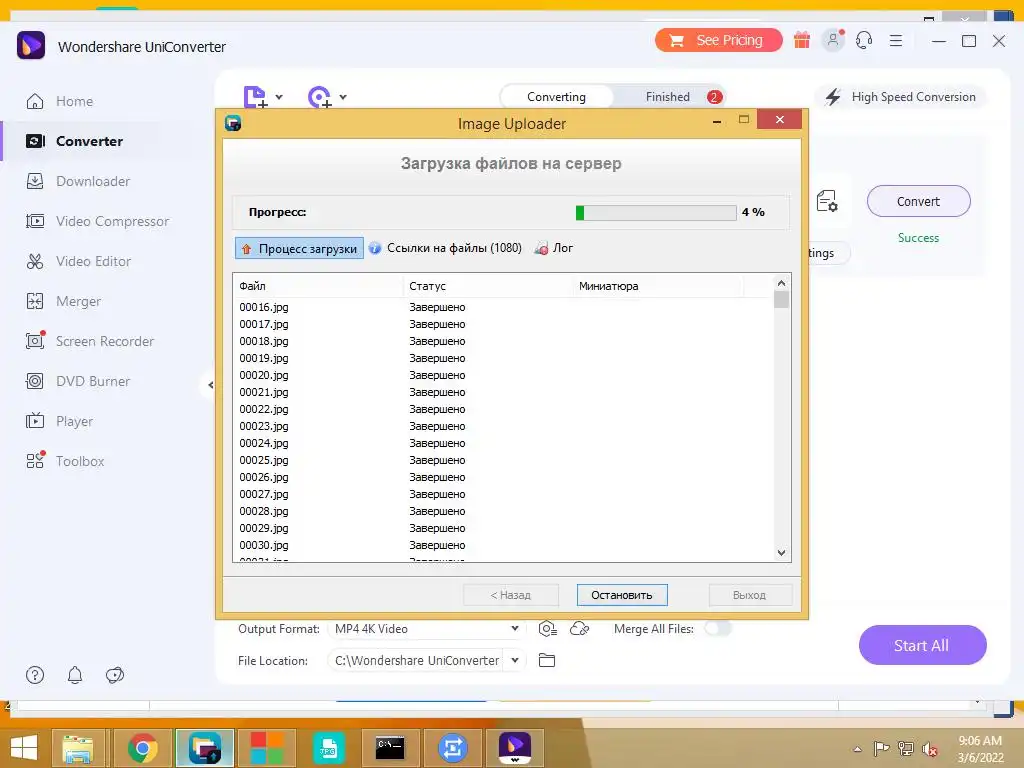Open the gift box icon

click(x=802, y=40)
